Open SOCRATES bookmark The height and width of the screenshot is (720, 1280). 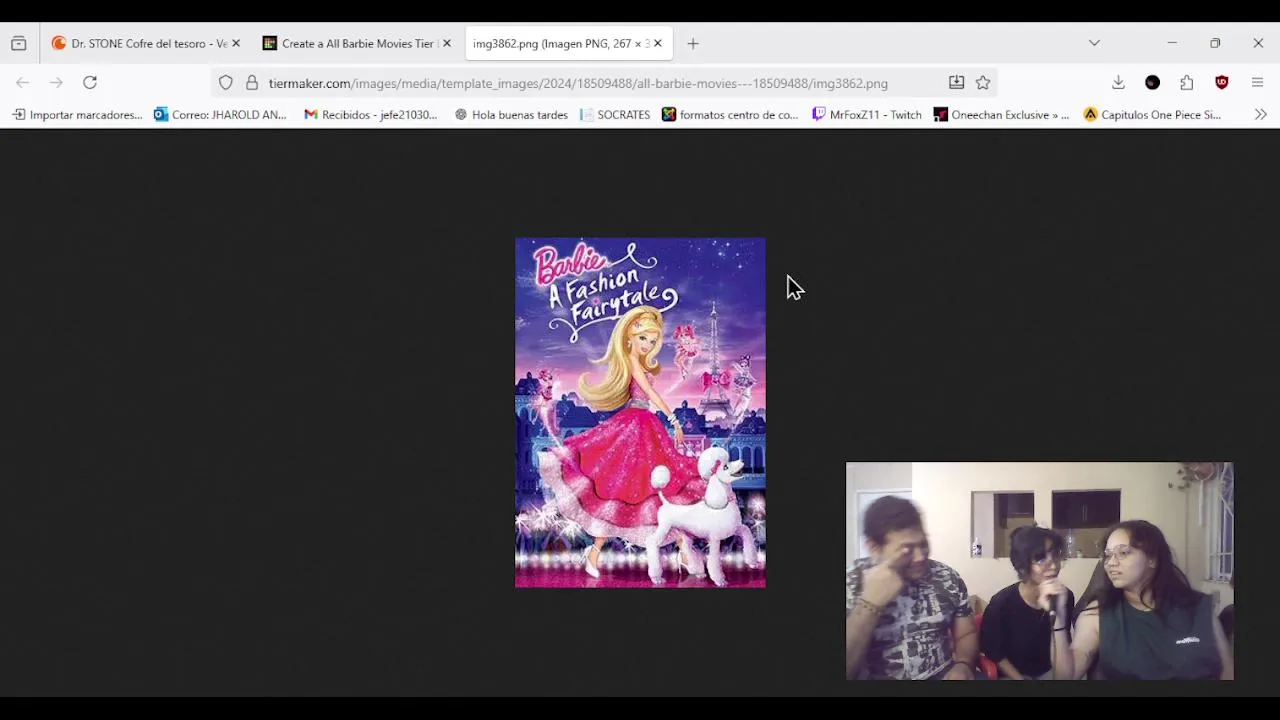click(x=615, y=115)
